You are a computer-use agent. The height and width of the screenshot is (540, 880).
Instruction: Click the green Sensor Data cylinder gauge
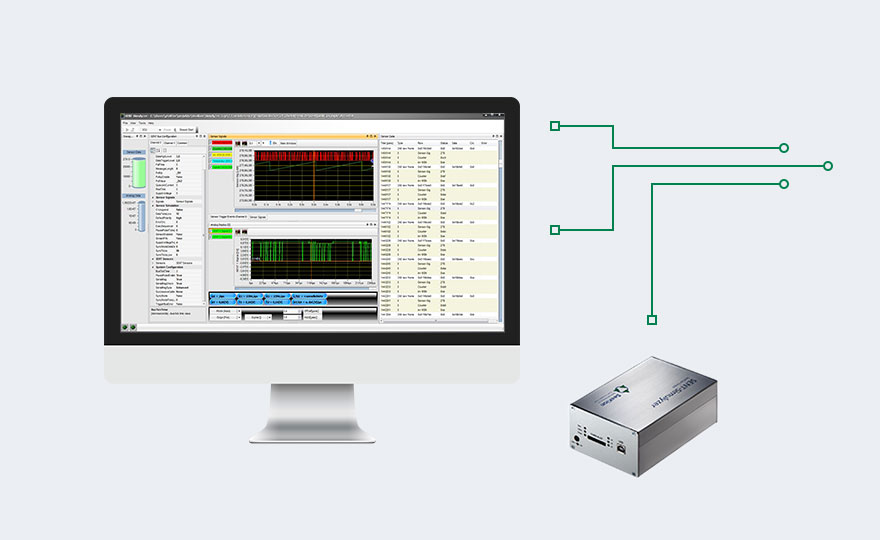(139, 173)
